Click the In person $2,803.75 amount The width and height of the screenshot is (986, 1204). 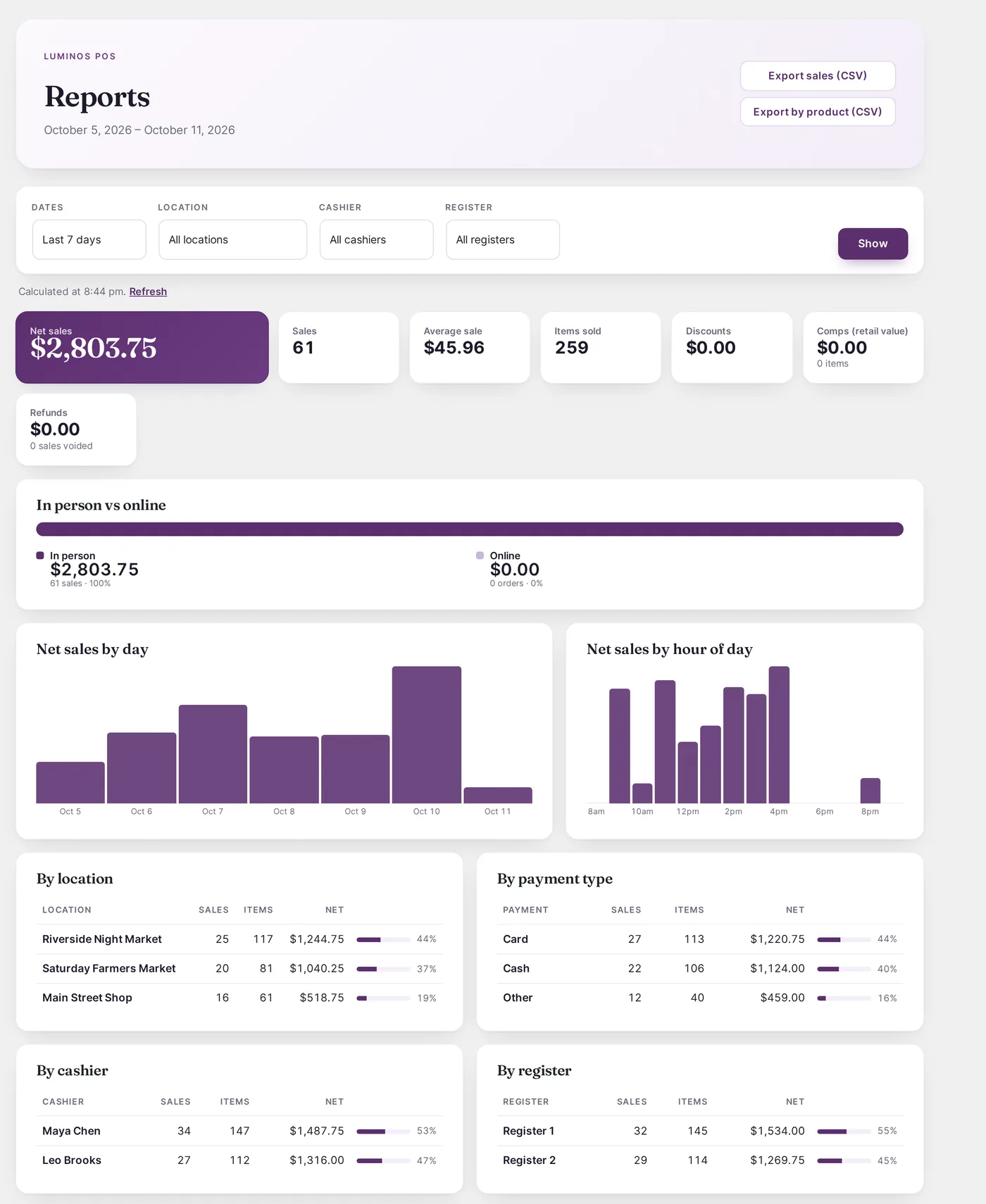pyautogui.click(x=94, y=570)
